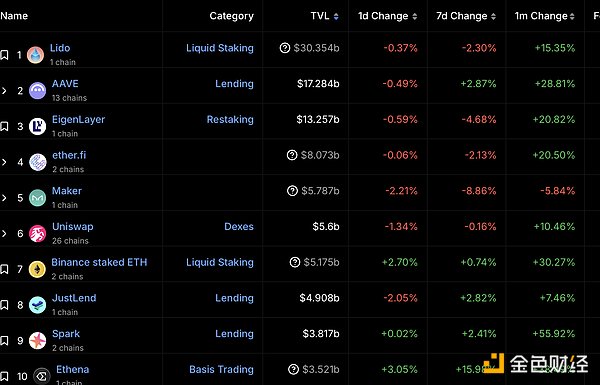Expand the Uniswap row chevron
This screenshot has width=600, height=385.
pos(4,233)
